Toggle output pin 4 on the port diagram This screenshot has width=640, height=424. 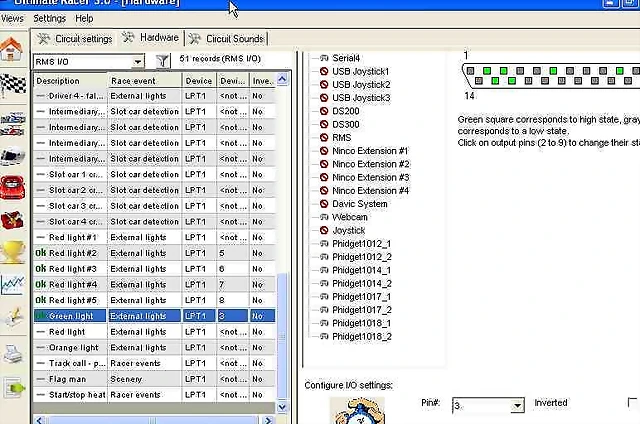click(x=520, y=71)
